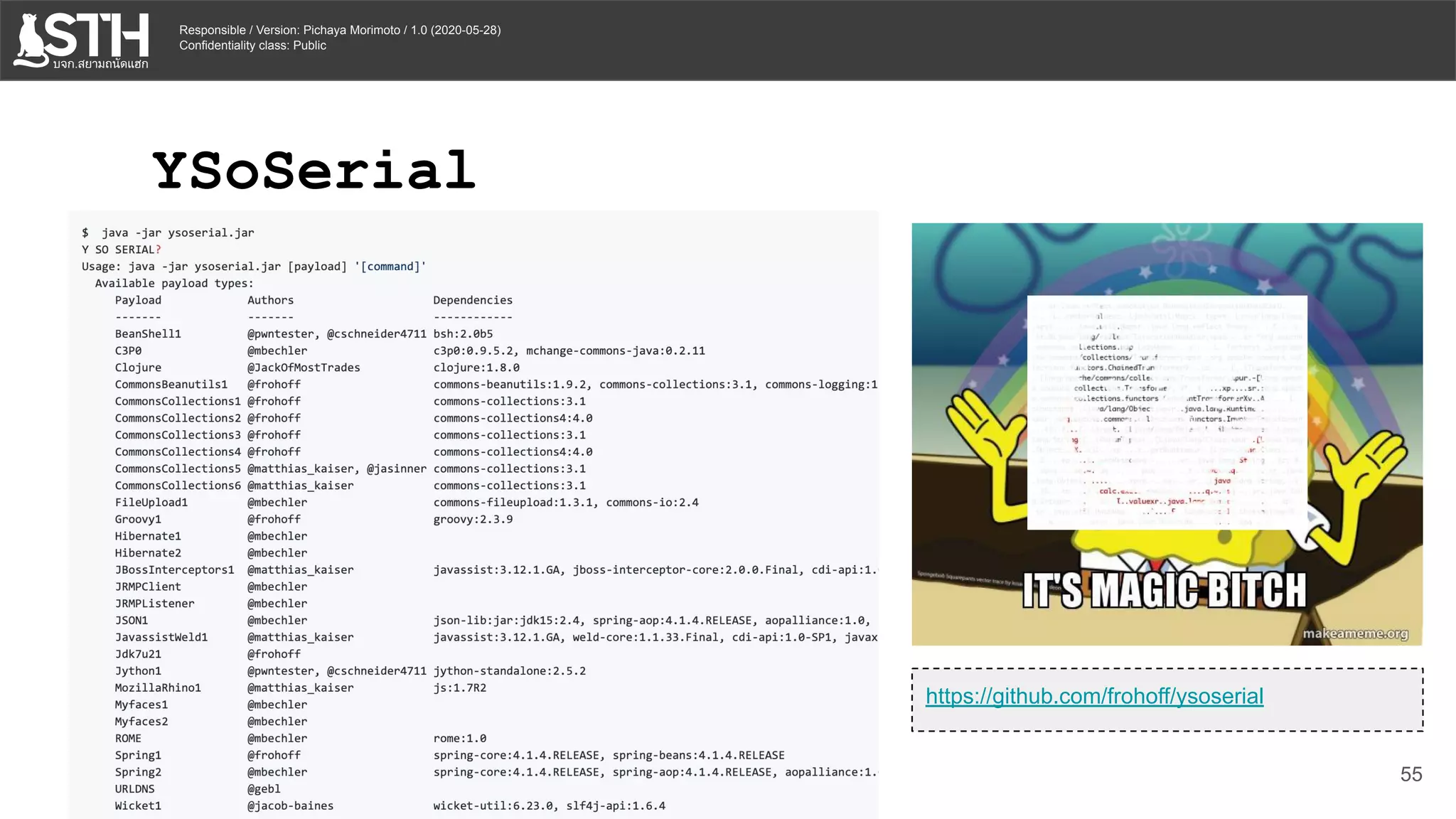Click the jython-standalone:2.5.2 dependency
The width and height of the screenshot is (1456, 819).
510,671
